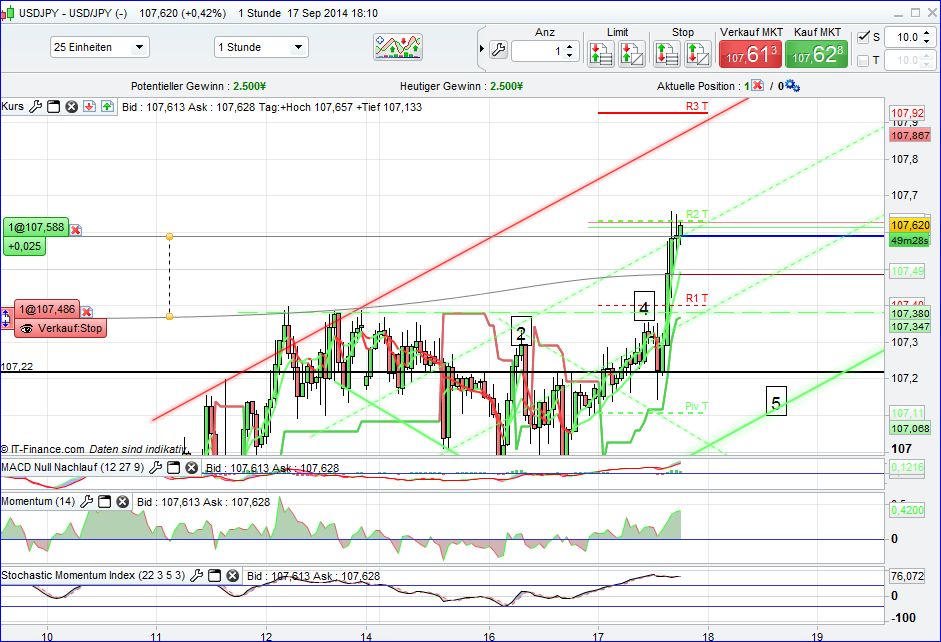Open the Kurs panel settings wrench
Image resolution: width=941 pixels, height=642 pixels.
(x=36, y=106)
